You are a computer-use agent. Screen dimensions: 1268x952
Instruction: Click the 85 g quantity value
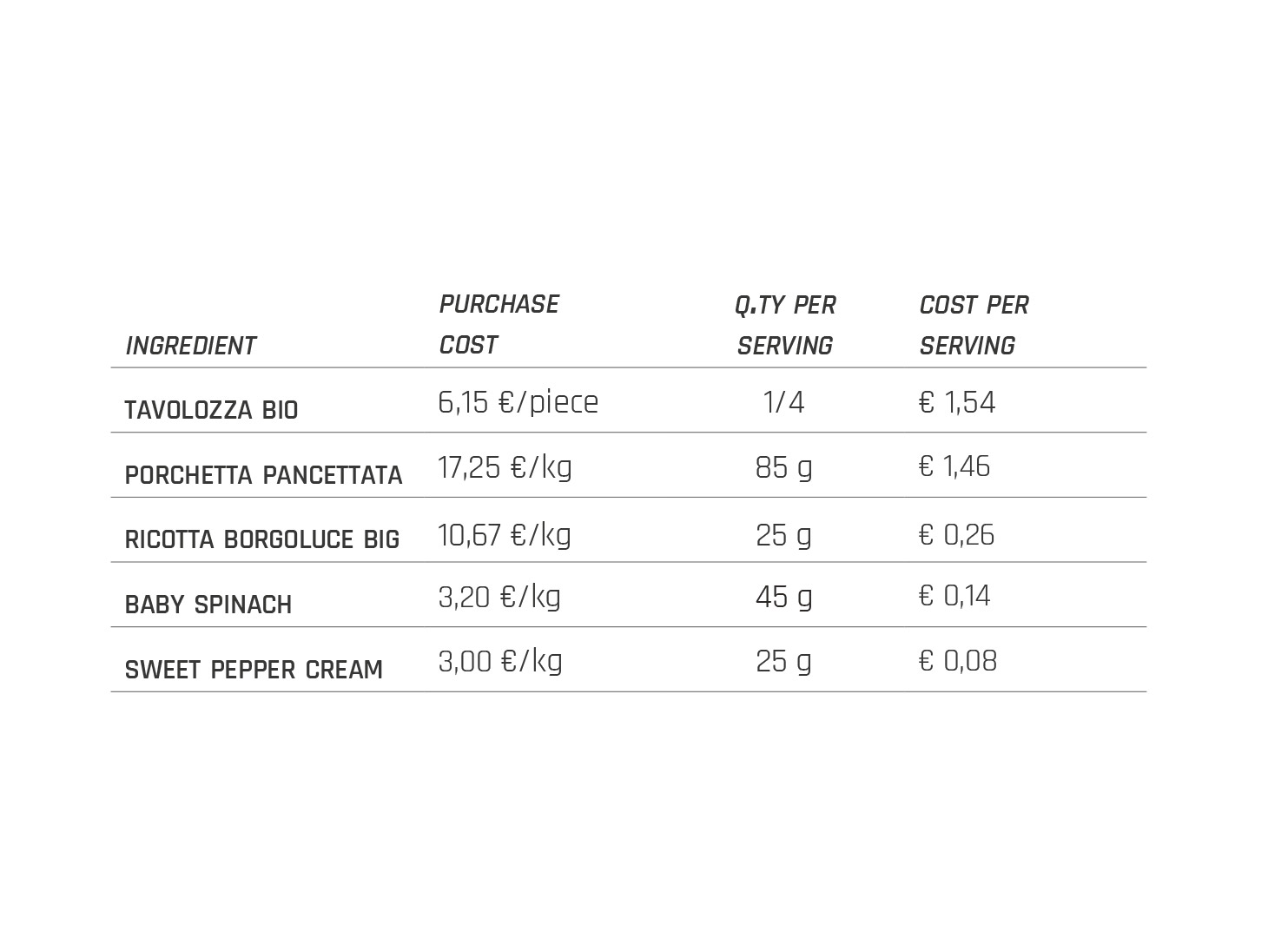[784, 468]
